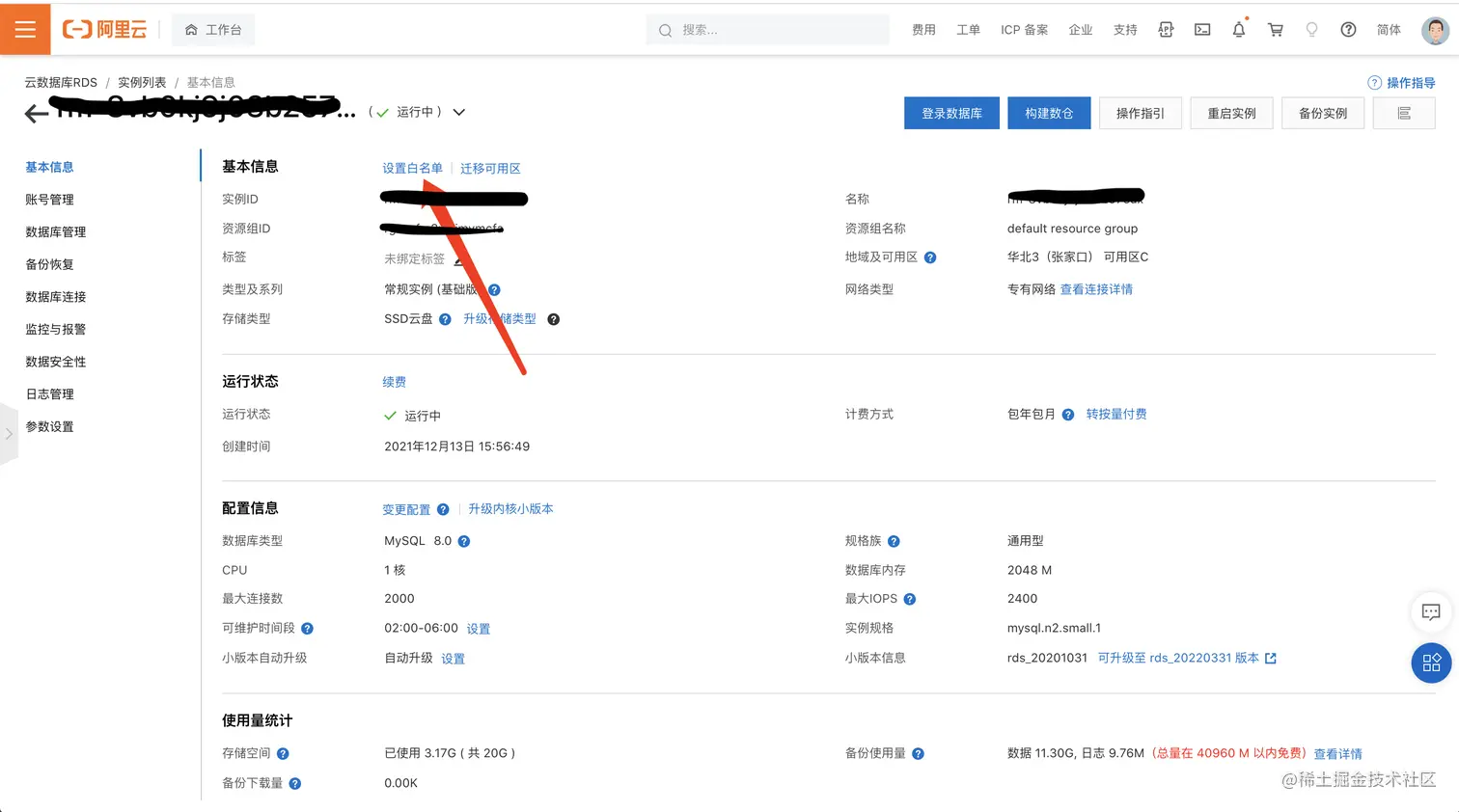Collapse the sidebar with the left-edge chevron
1459x812 pixels.
point(9,434)
